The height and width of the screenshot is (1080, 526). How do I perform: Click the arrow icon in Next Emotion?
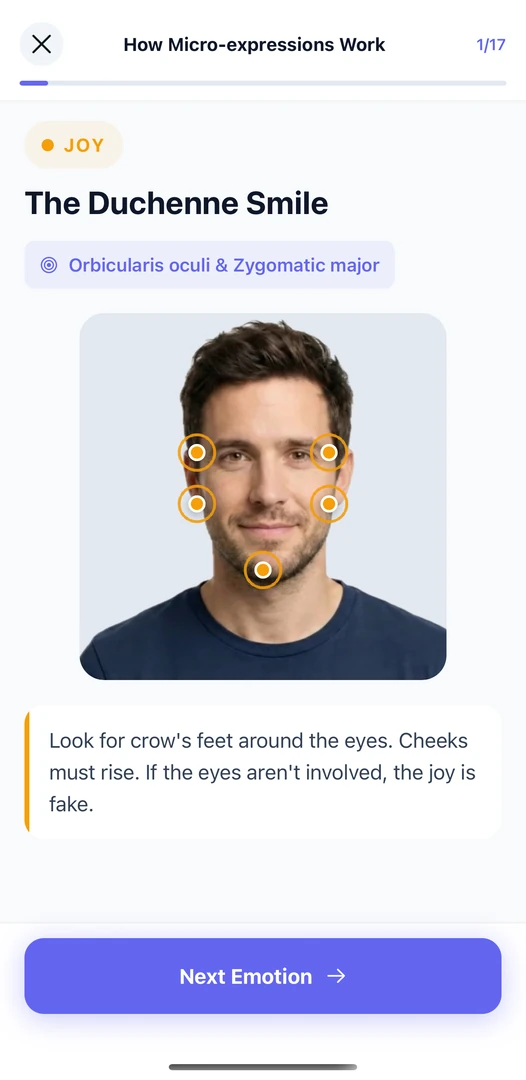336,976
